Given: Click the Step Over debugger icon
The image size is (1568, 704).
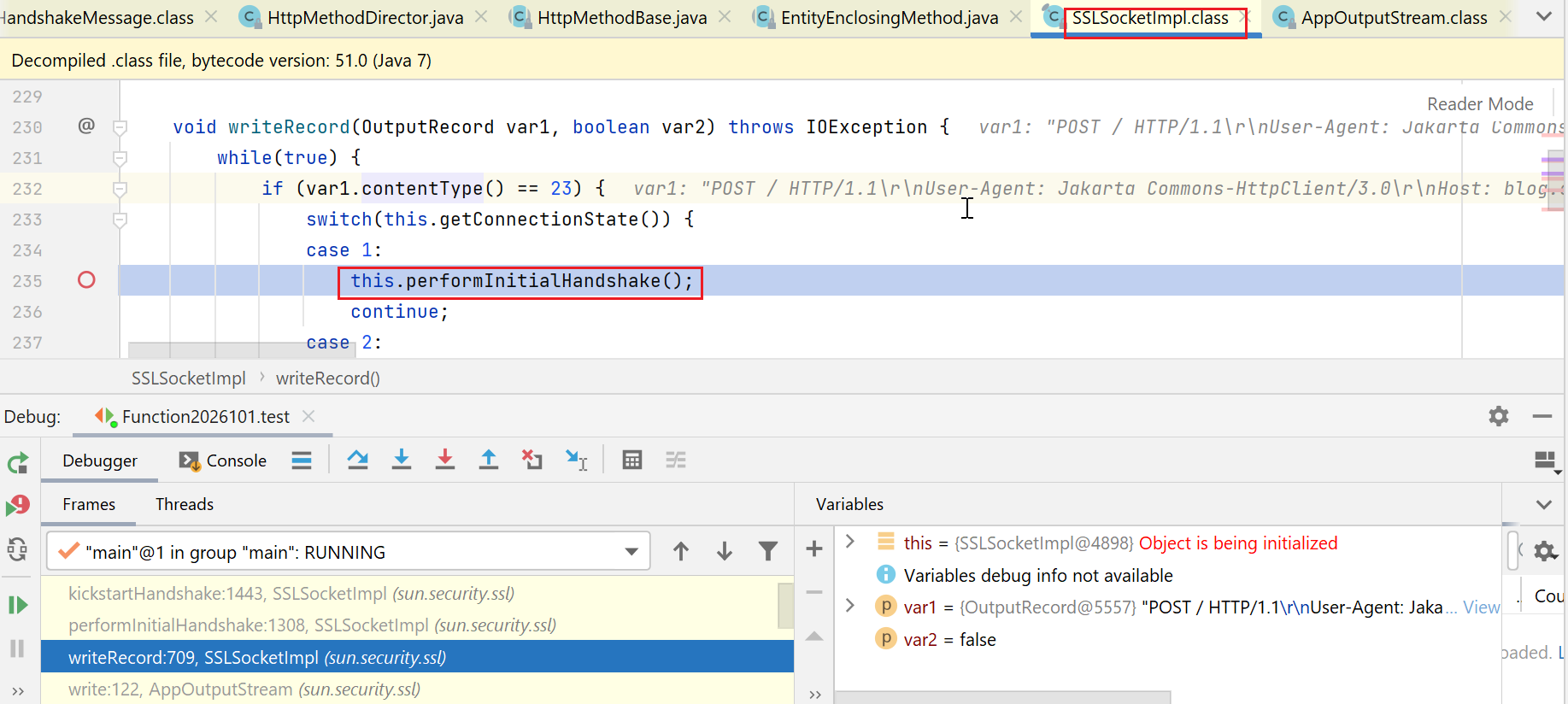Looking at the screenshot, I should point(357,461).
